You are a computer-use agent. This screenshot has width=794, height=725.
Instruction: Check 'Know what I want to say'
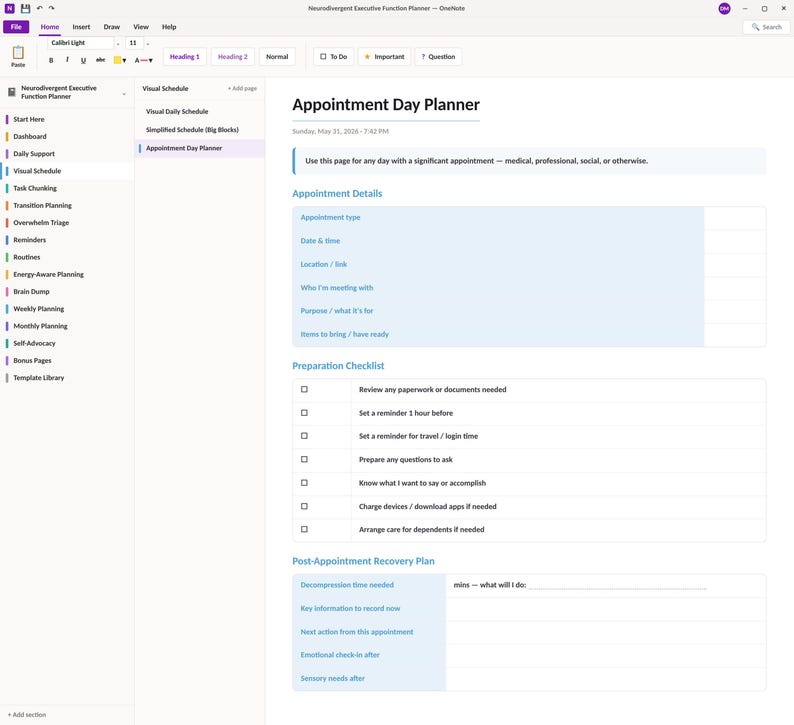tap(304, 482)
